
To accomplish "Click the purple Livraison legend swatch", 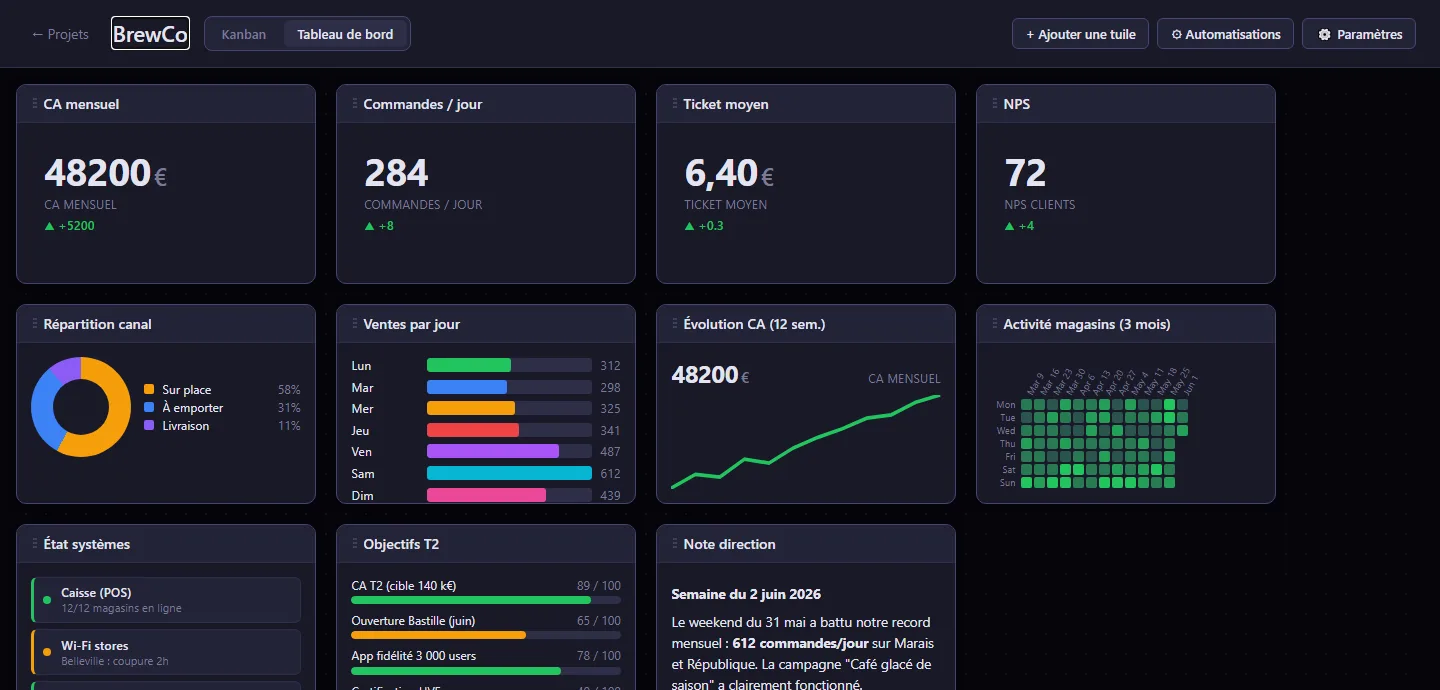I will click(x=149, y=425).
